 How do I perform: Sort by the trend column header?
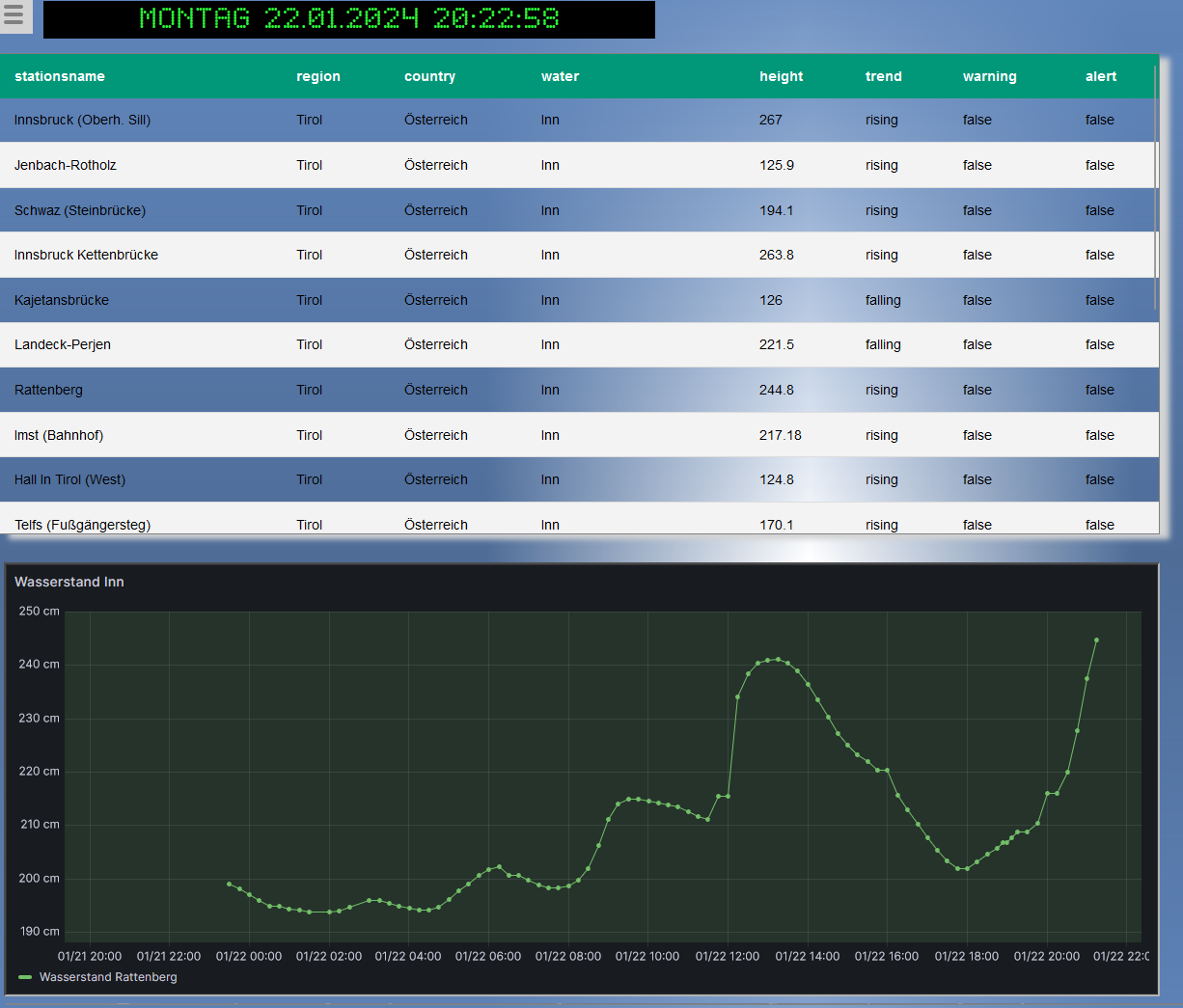pyautogui.click(x=883, y=76)
